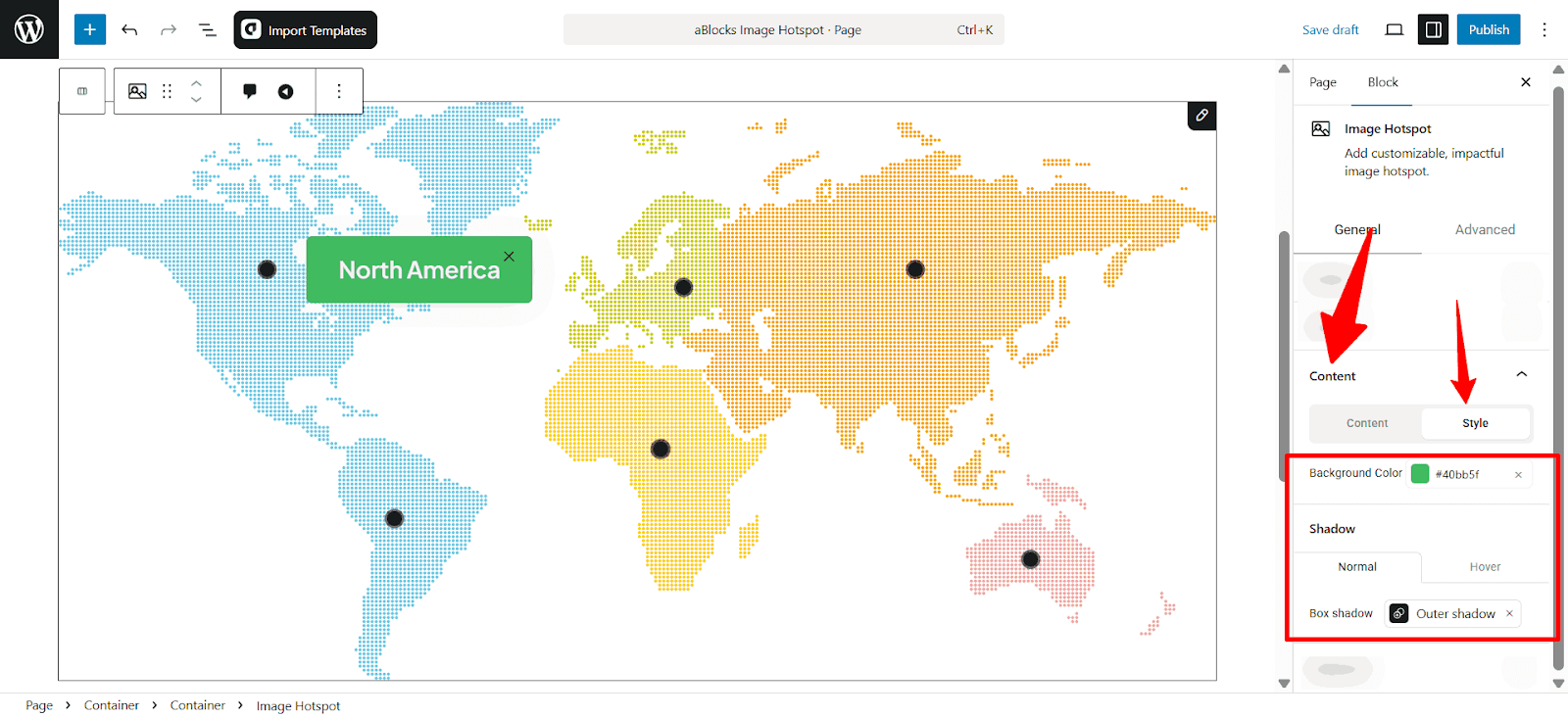Open the document overview list view

(x=208, y=30)
